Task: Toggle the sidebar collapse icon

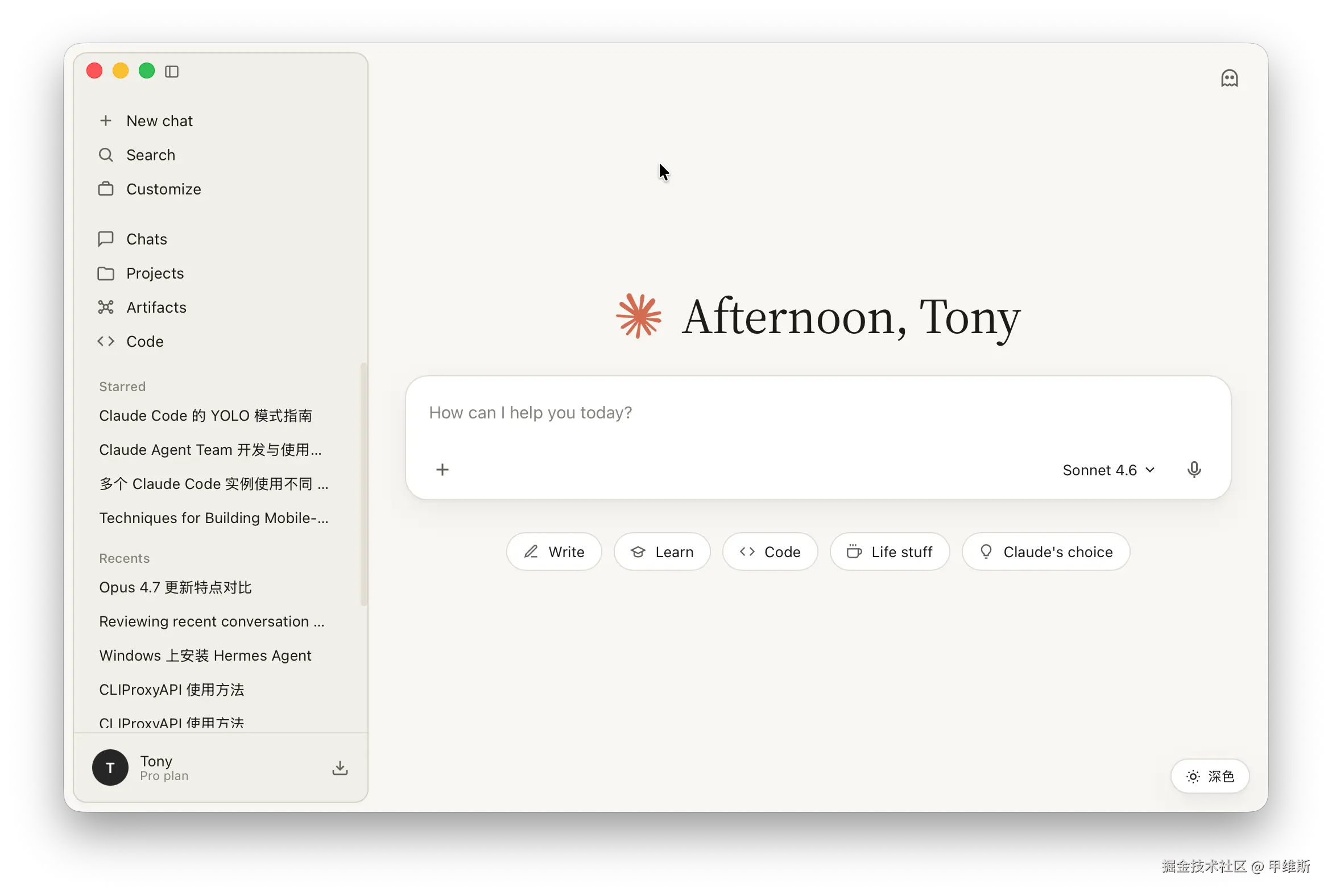Action: pos(172,72)
